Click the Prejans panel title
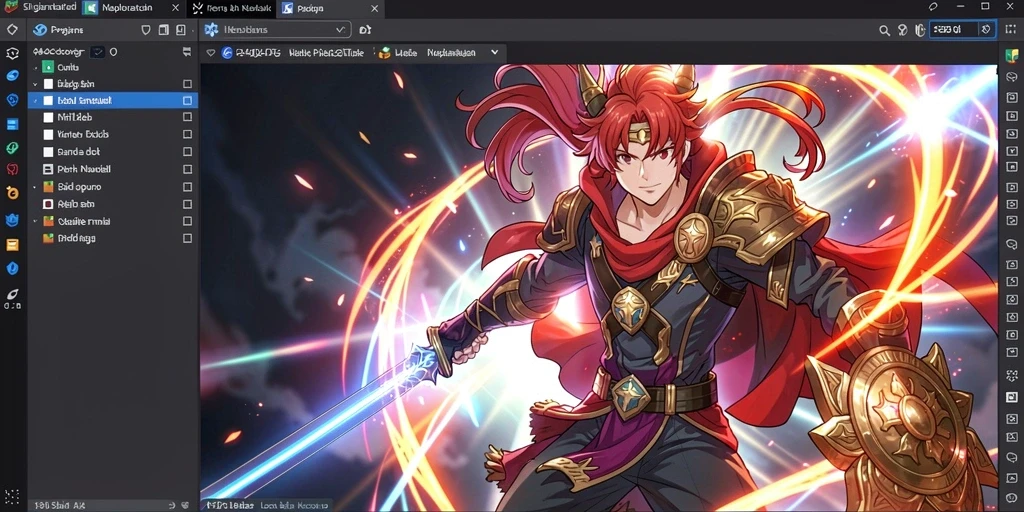Screen dimensions: 1024x512 tap(67, 29)
